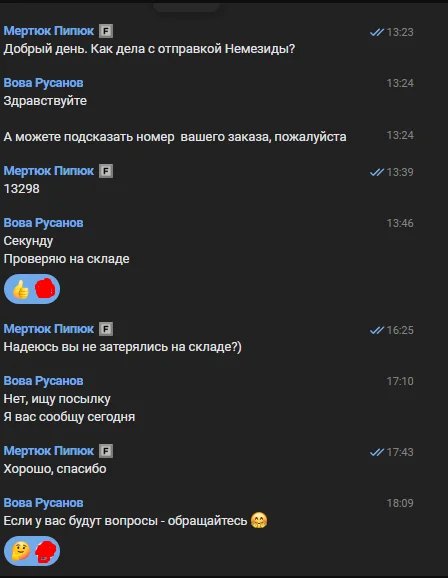
Task: Open the Вова Русанов profile at 13:24
Action: point(44,83)
